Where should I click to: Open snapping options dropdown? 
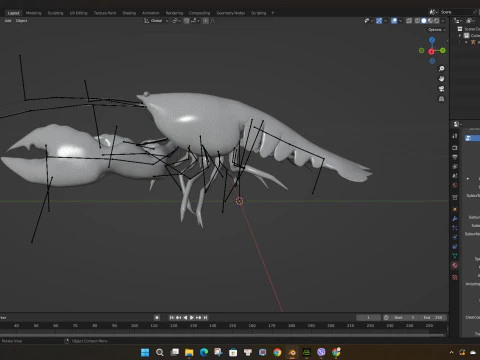[195, 21]
